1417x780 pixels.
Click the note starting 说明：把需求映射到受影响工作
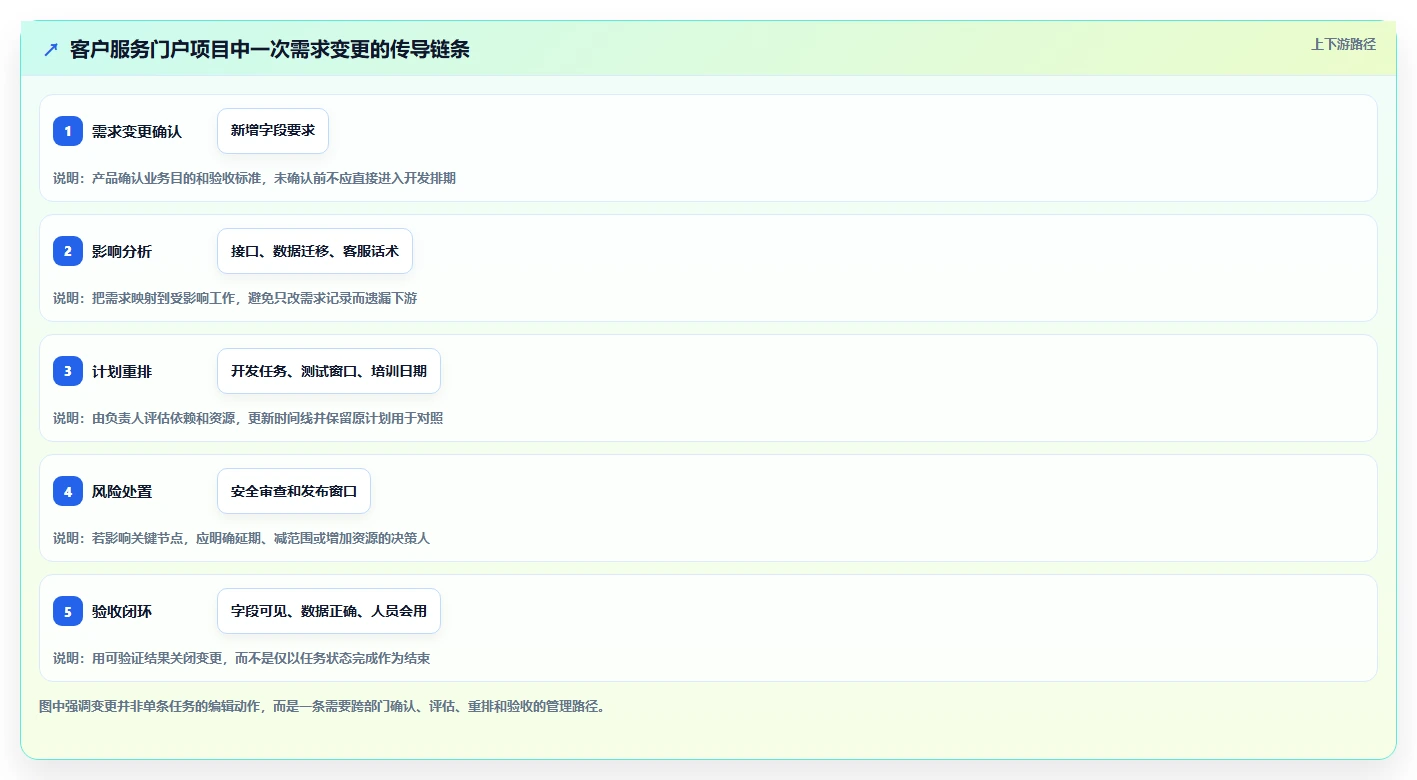(235, 298)
